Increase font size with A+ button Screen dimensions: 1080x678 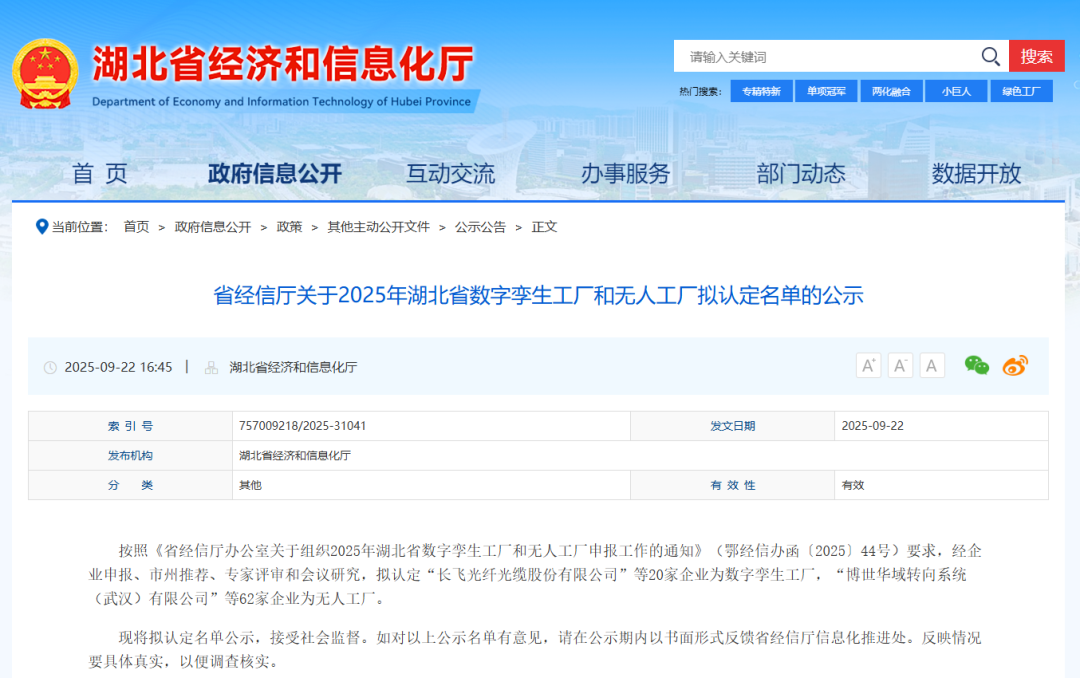pyautogui.click(x=868, y=366)
